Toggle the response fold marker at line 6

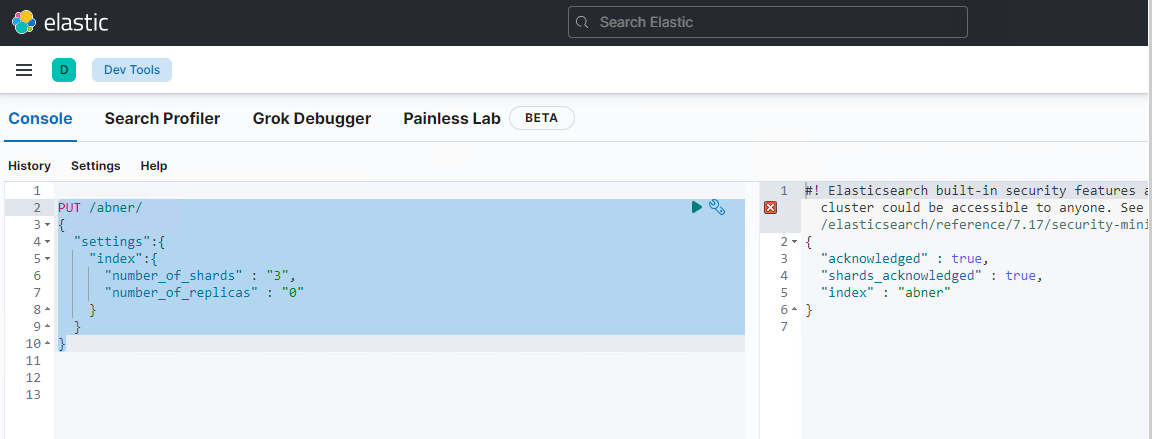tap(795, 310)
